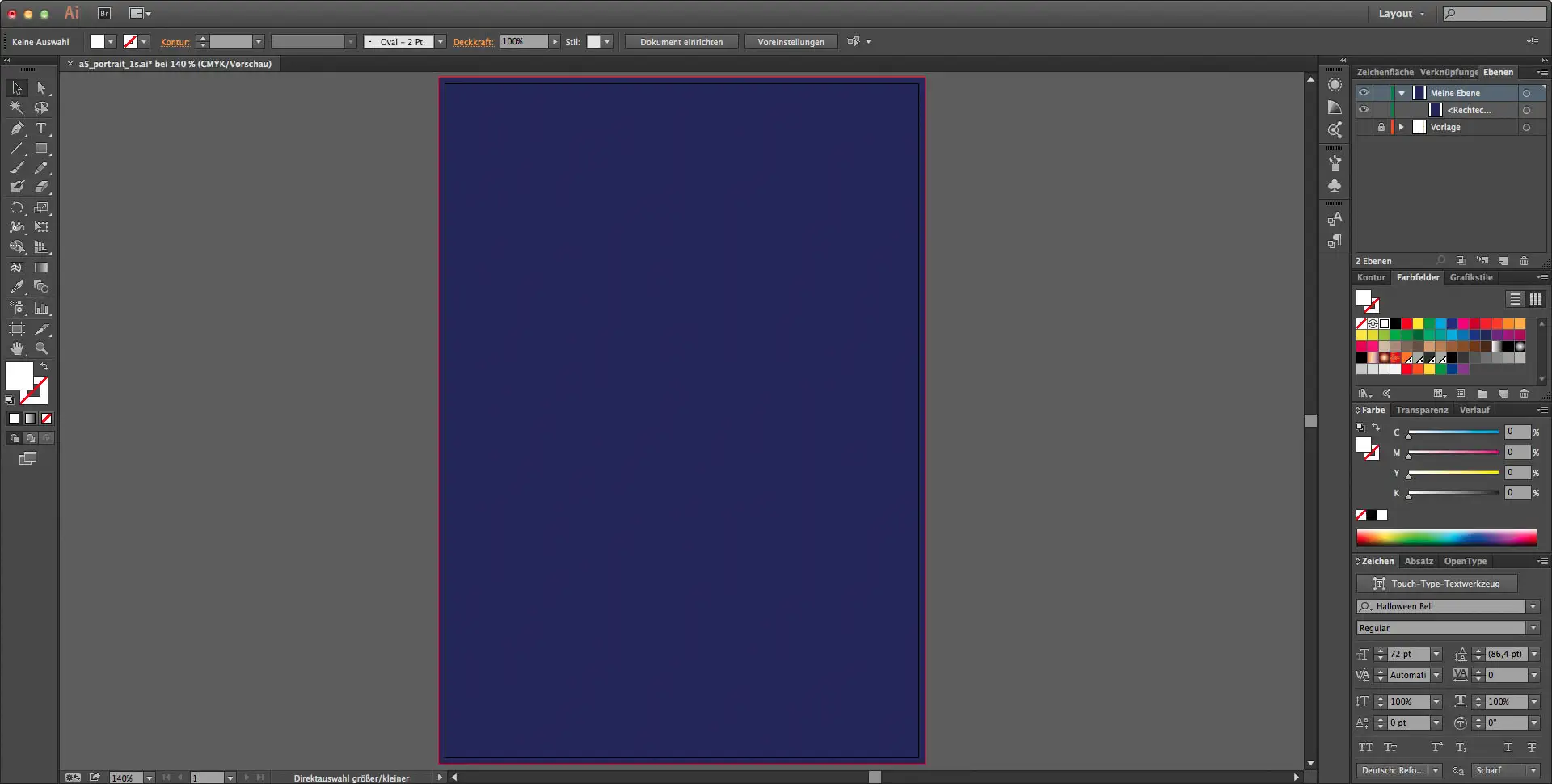Image resolution: width=1552 pixels, height=784 pixels.
Task: Open Voreinstellungen
Action: (791, 42)
